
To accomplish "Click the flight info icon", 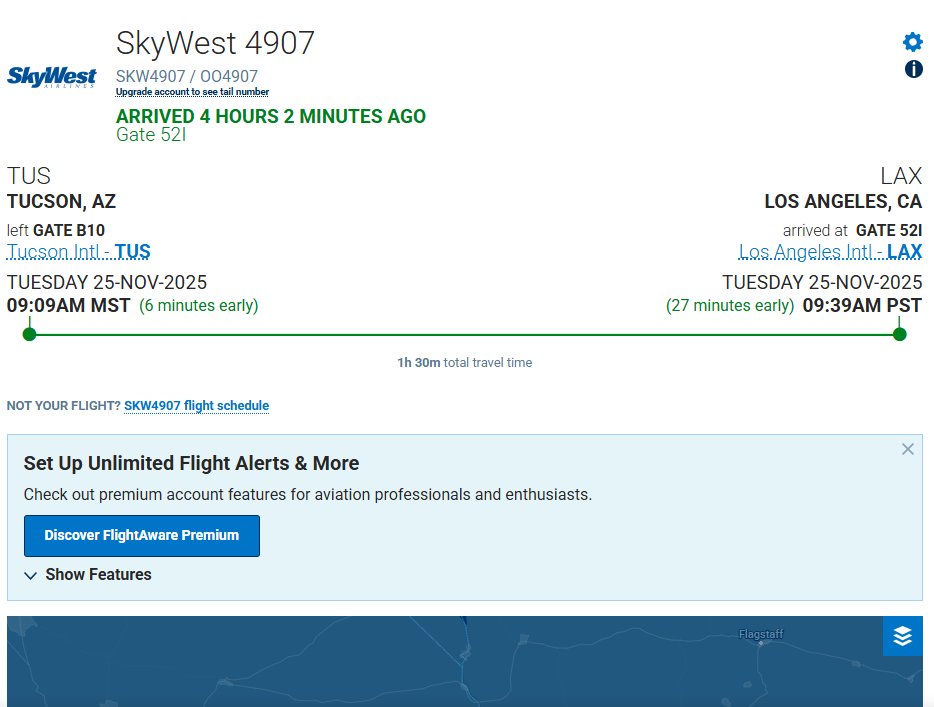I will pyautogui.click(x=913, y=69).
